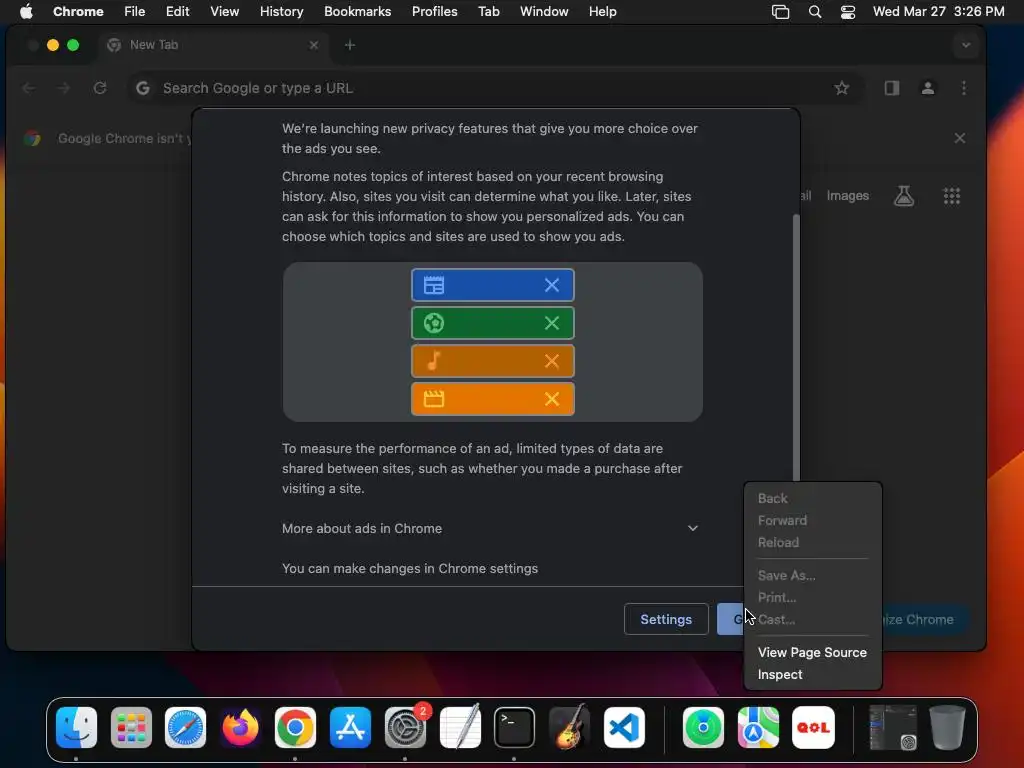Image resolution: width=1024 pixels, height=768 pixels.
Task: Launch Firefox from the dock
Action: (240, 728)
